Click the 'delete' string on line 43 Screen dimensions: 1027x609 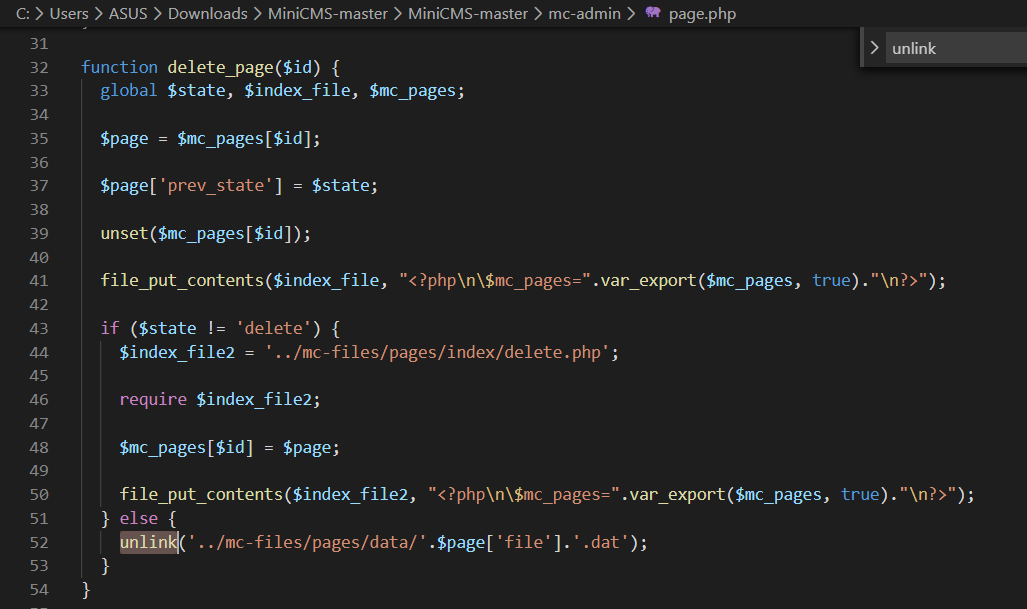coord(274,328)
